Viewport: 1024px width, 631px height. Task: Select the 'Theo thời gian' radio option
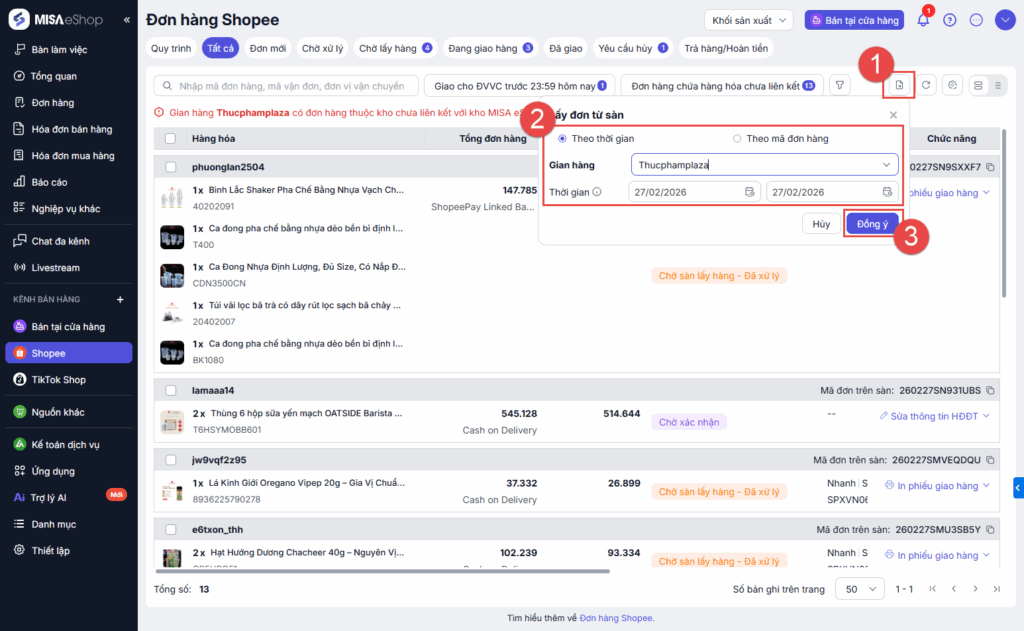(563, 138)
